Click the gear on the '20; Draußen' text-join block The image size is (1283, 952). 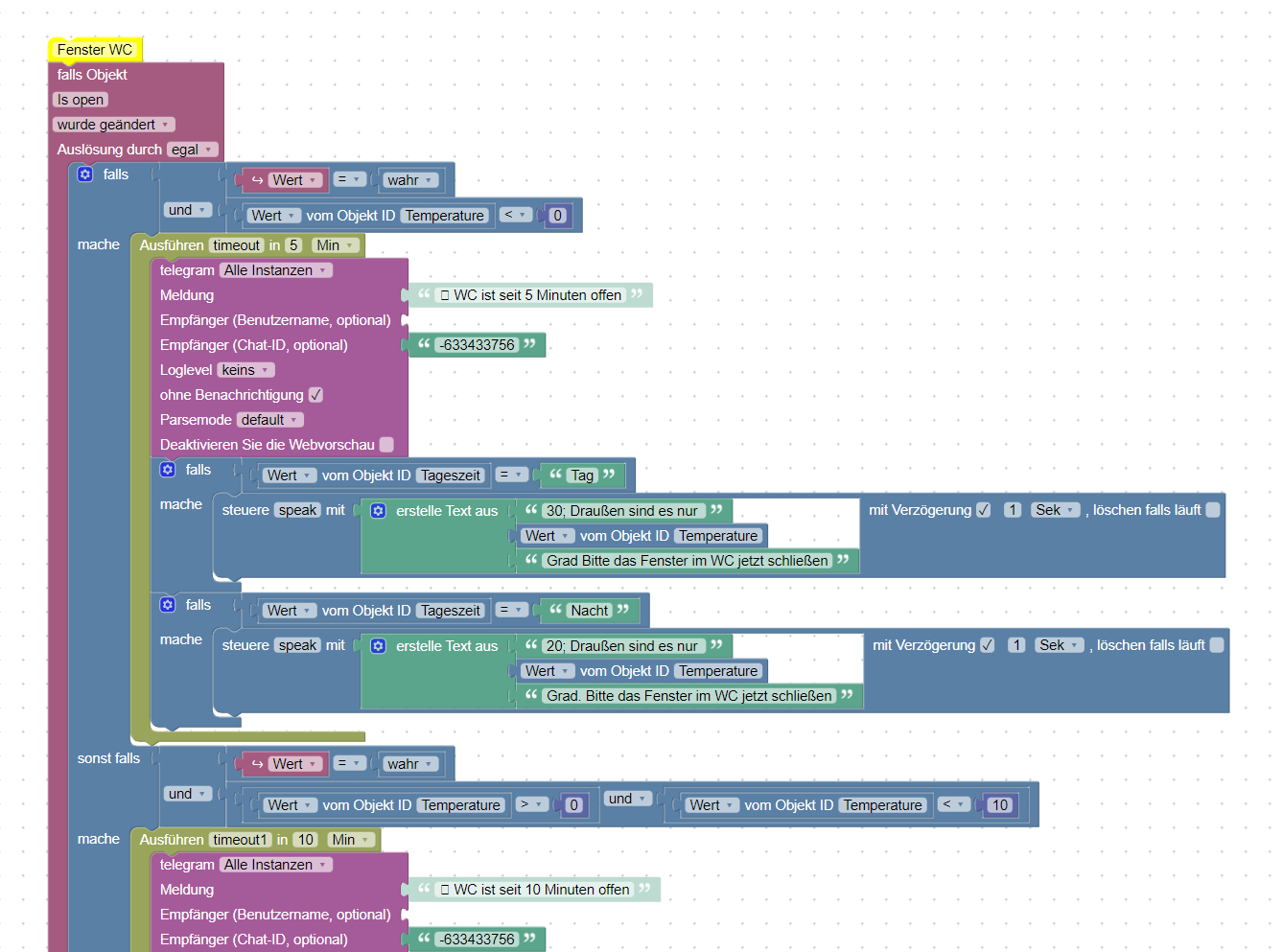[379, 646]
